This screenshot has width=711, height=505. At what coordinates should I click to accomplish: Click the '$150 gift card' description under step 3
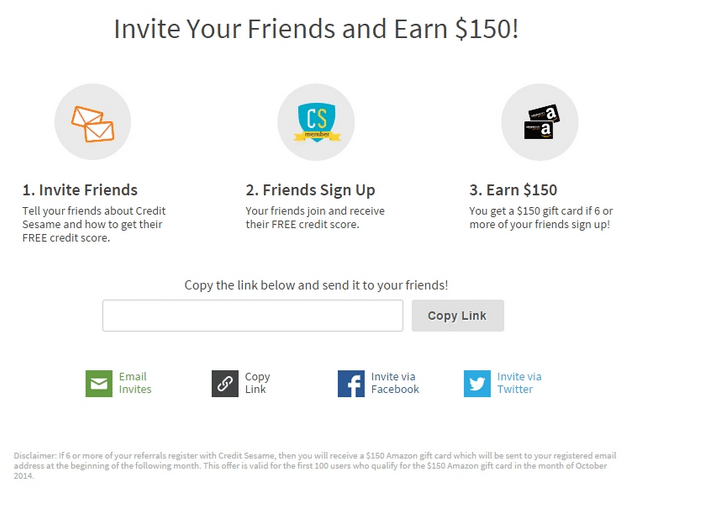pos(541,218)
